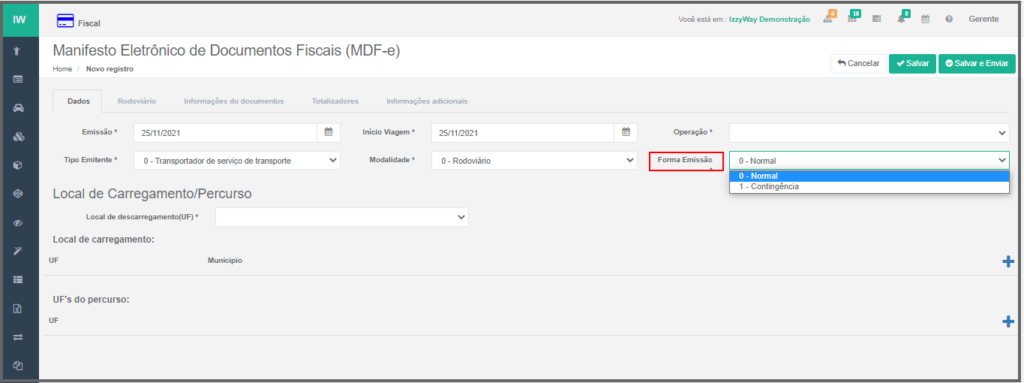Click the Home breadcrumb link
The height and width of the screenshot is (383, 1024).
tap(62, 69)
